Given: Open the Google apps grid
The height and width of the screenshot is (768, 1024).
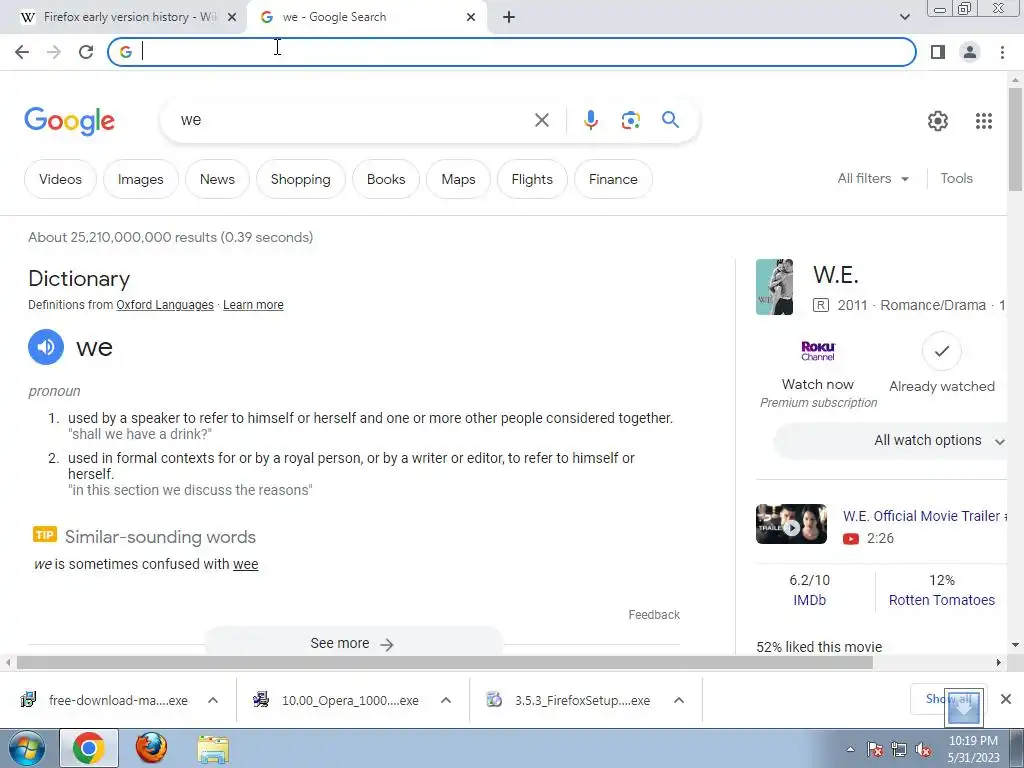Looking at the screenshot, I should 984,121.
